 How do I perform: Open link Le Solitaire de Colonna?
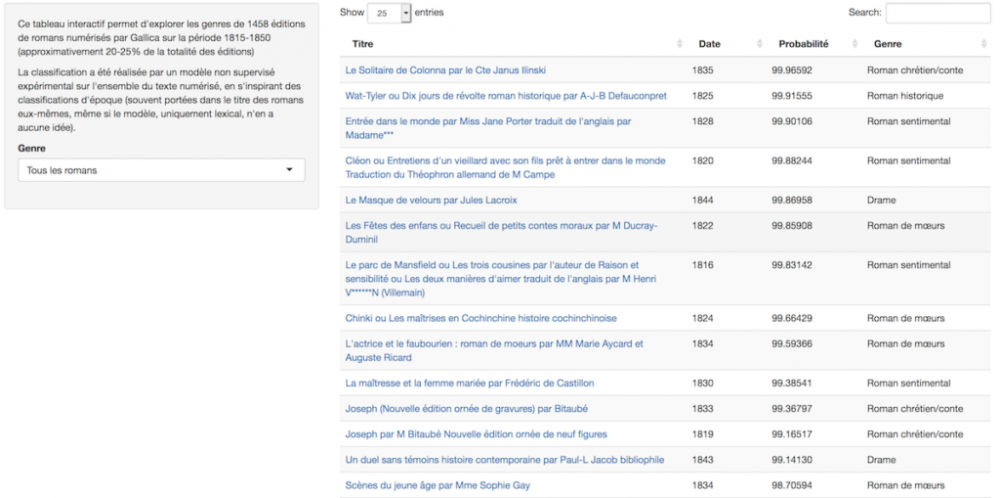[x=445, y=70]
